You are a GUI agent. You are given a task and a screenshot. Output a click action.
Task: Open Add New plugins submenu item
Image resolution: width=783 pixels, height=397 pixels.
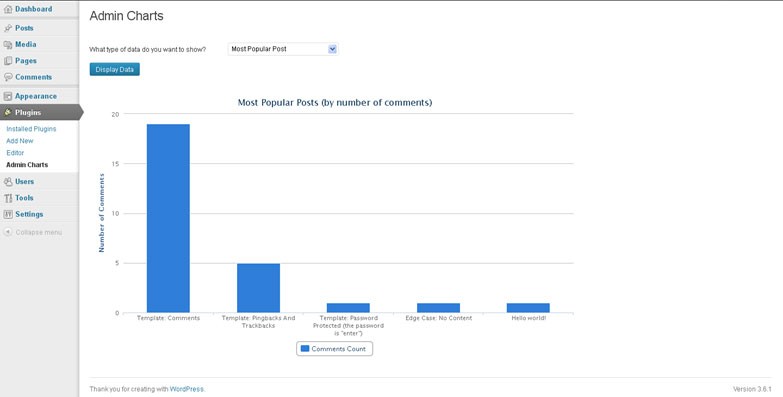point(19,141)
